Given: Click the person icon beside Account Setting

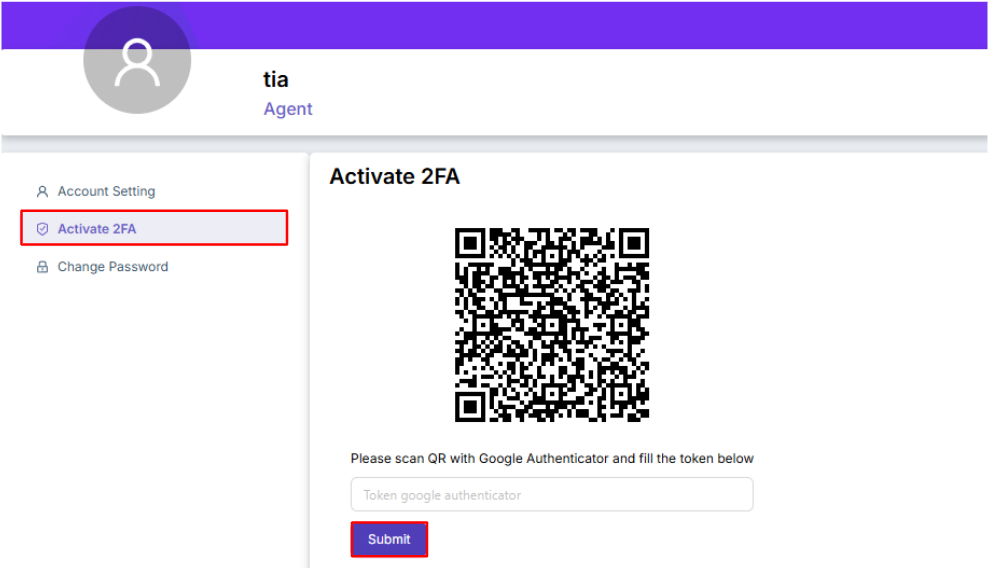Looking at the screenshot, I should coord(42,191).
